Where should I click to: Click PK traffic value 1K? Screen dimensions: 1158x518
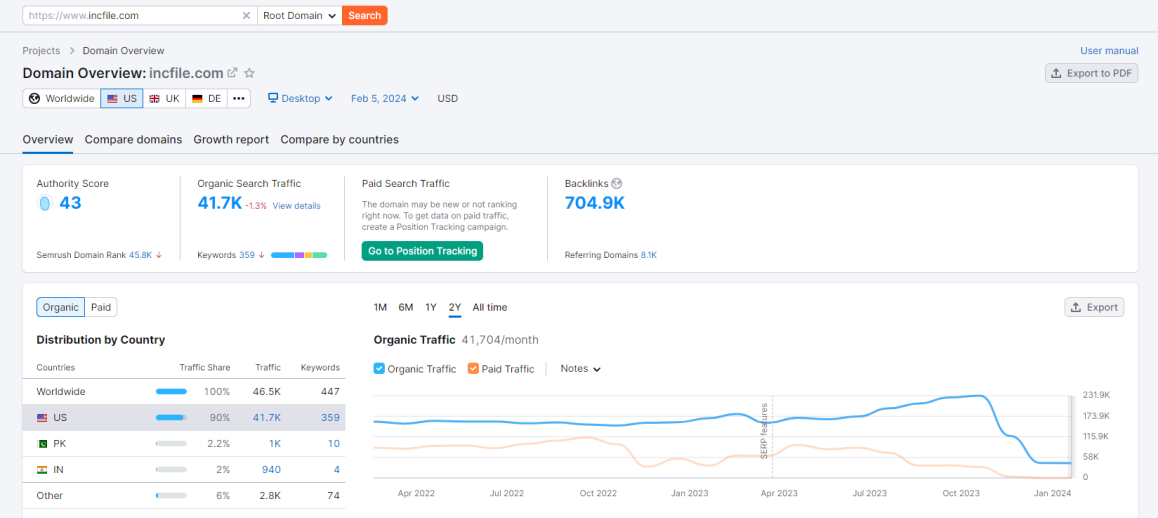tap(273, 443)
